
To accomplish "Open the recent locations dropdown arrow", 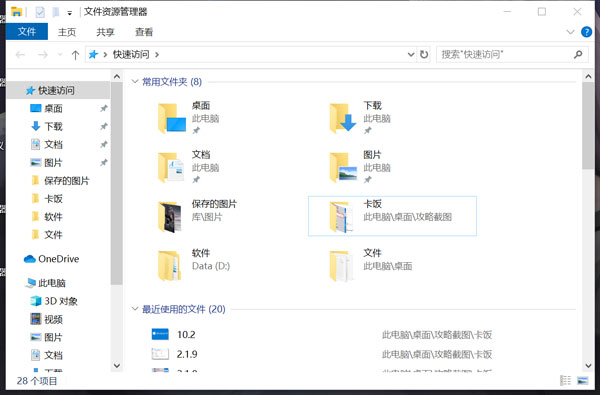I will pyautogui.click(x=60, y=55).
